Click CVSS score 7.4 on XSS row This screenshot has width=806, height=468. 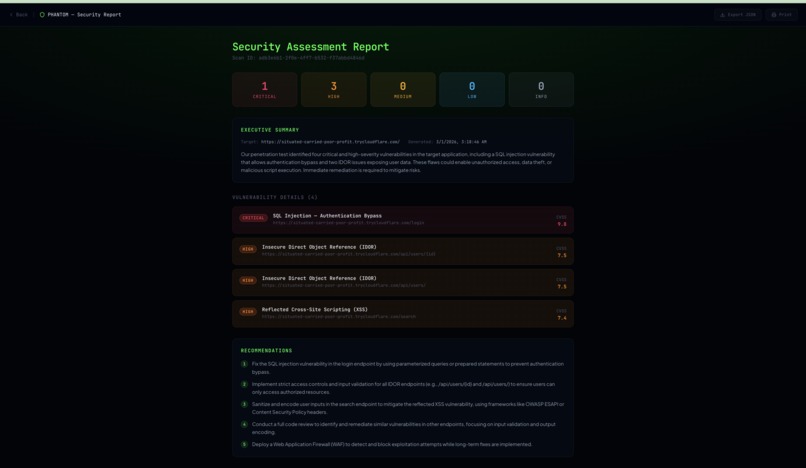pyautogui.click(x=562, y=318)
